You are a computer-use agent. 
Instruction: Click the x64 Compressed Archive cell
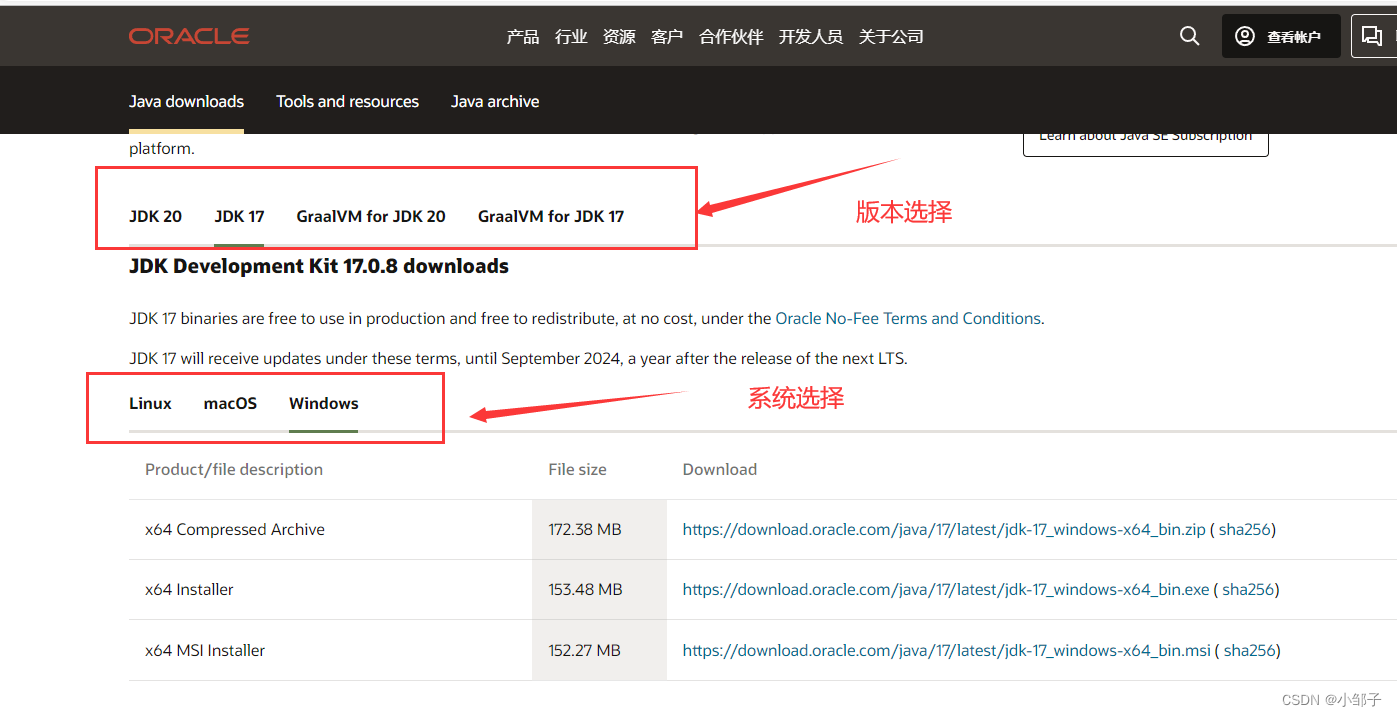click(x=235, y=529)
